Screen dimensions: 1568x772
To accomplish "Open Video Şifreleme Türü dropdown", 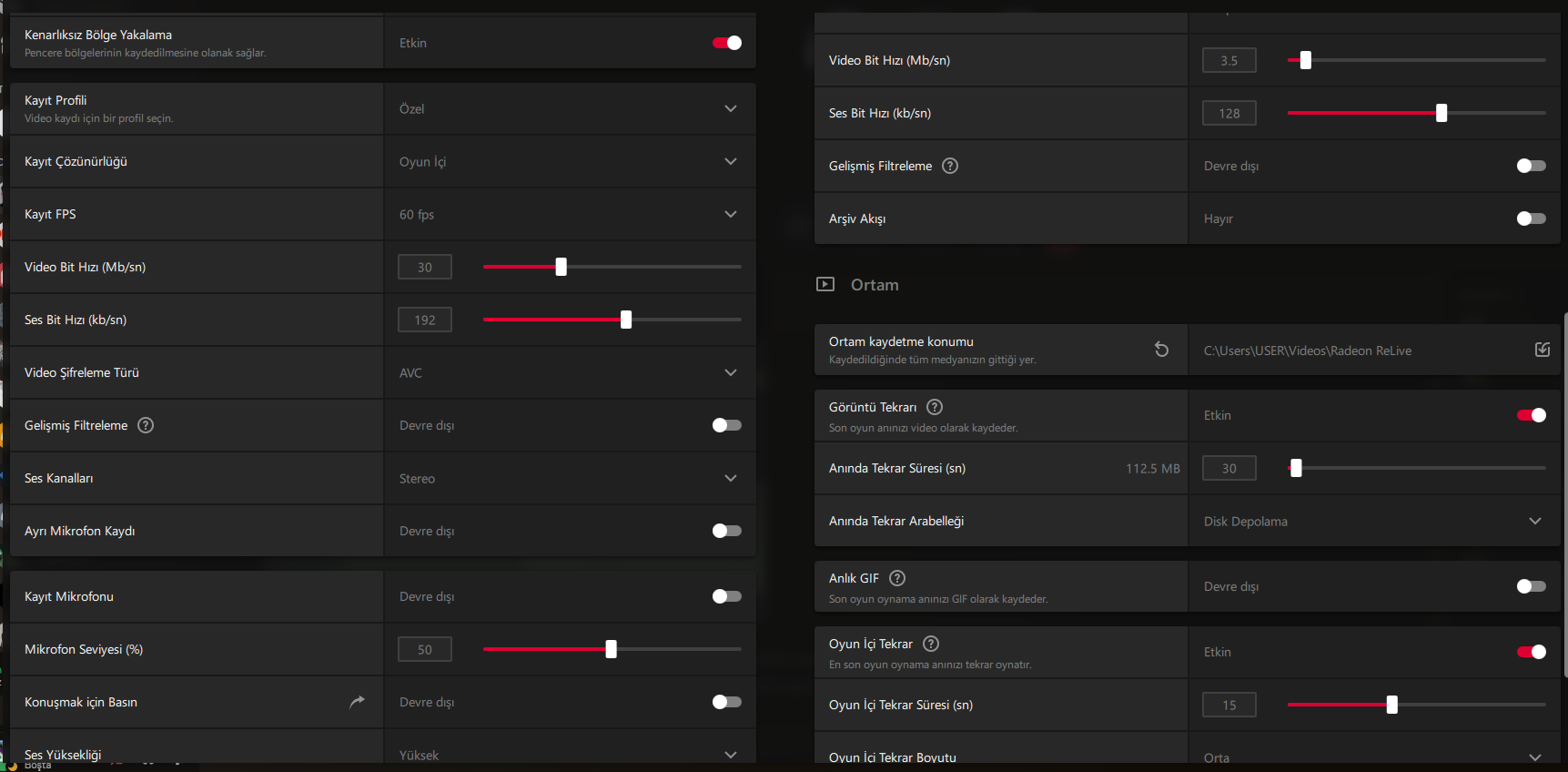I will (730, 372).
